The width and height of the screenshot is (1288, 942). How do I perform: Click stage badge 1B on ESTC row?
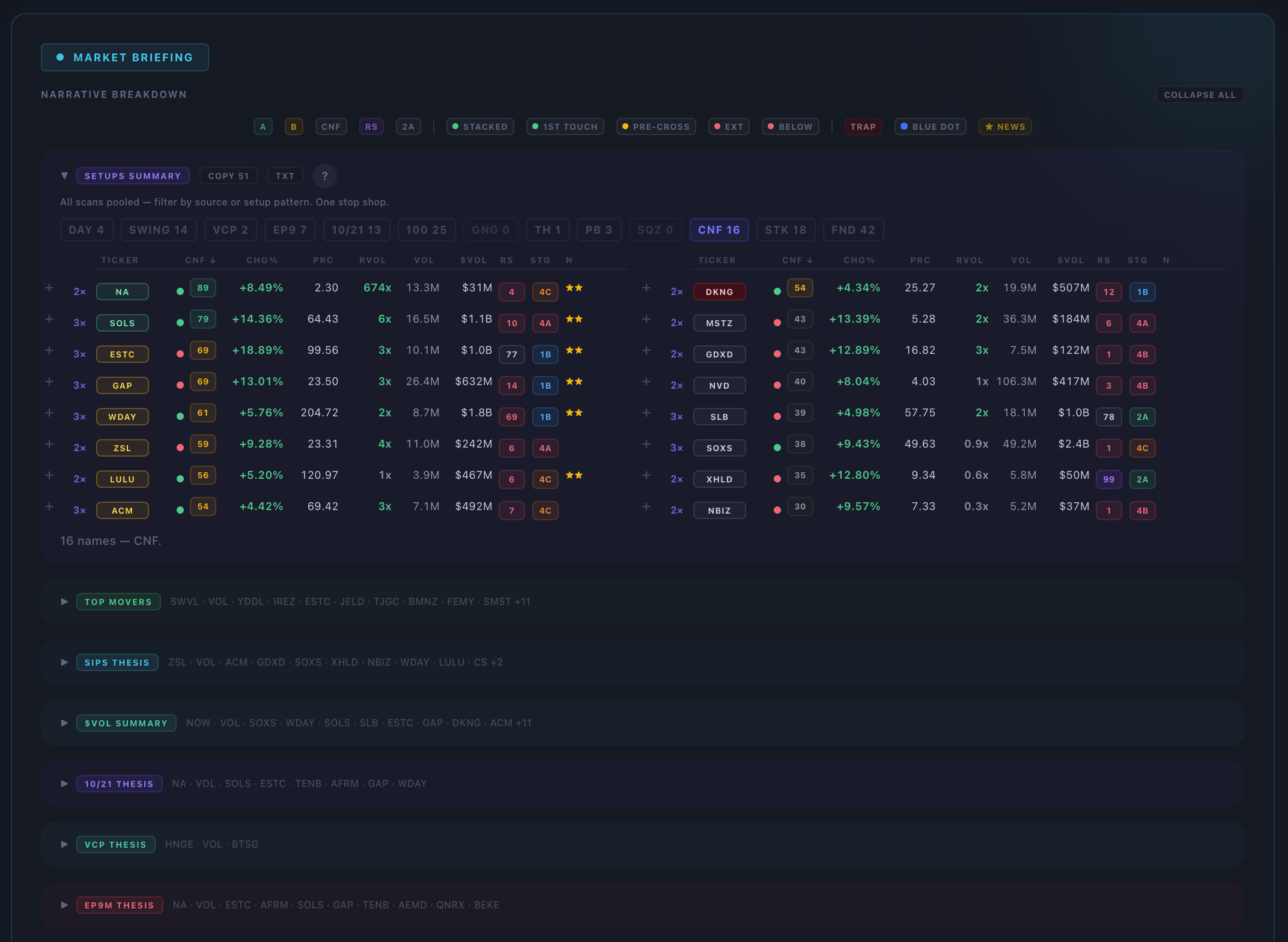pos(545,354)
